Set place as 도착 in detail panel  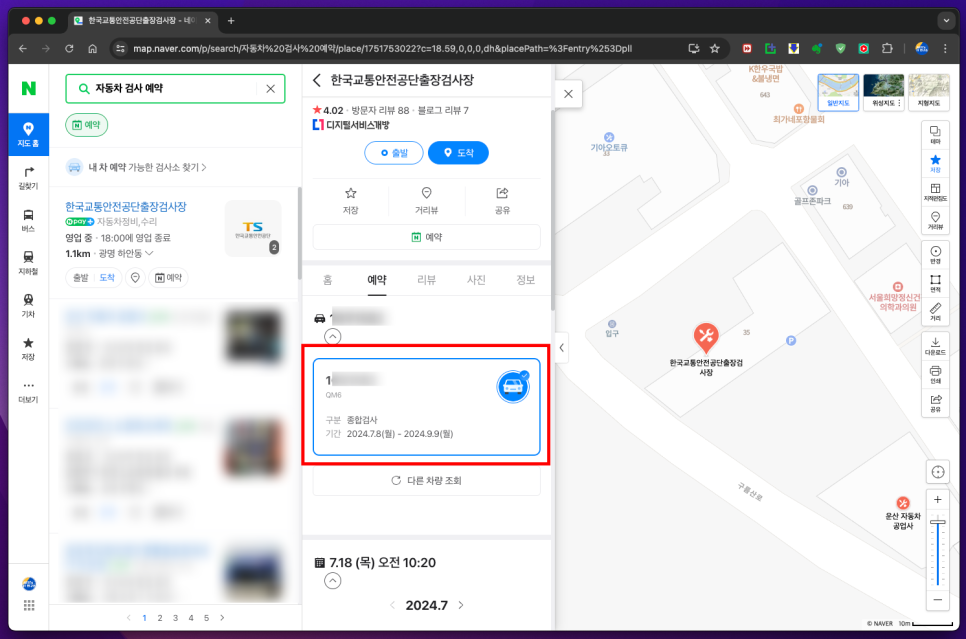[x=458, y=153]
